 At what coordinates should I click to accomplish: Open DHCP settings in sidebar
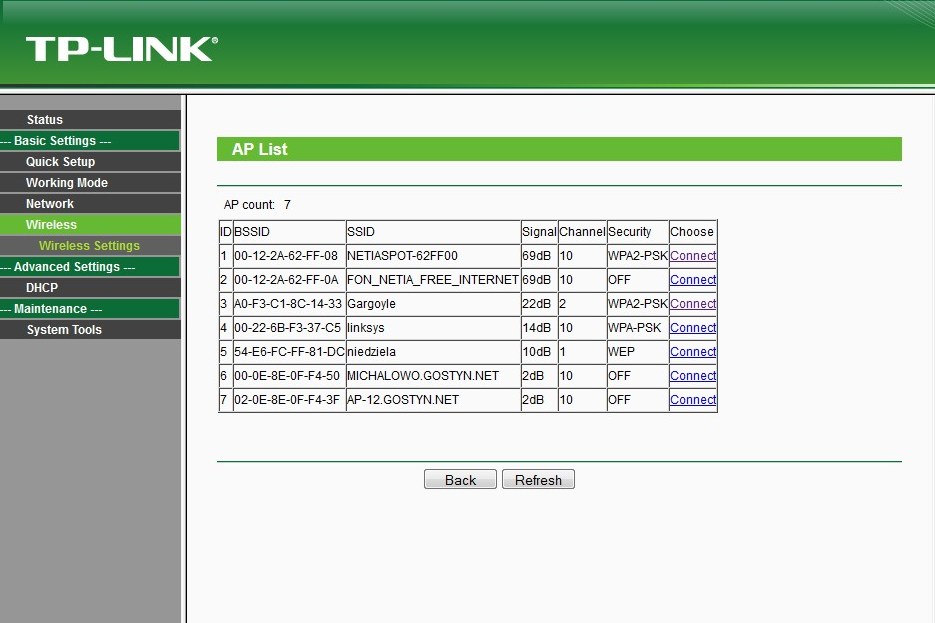(42, 288)
